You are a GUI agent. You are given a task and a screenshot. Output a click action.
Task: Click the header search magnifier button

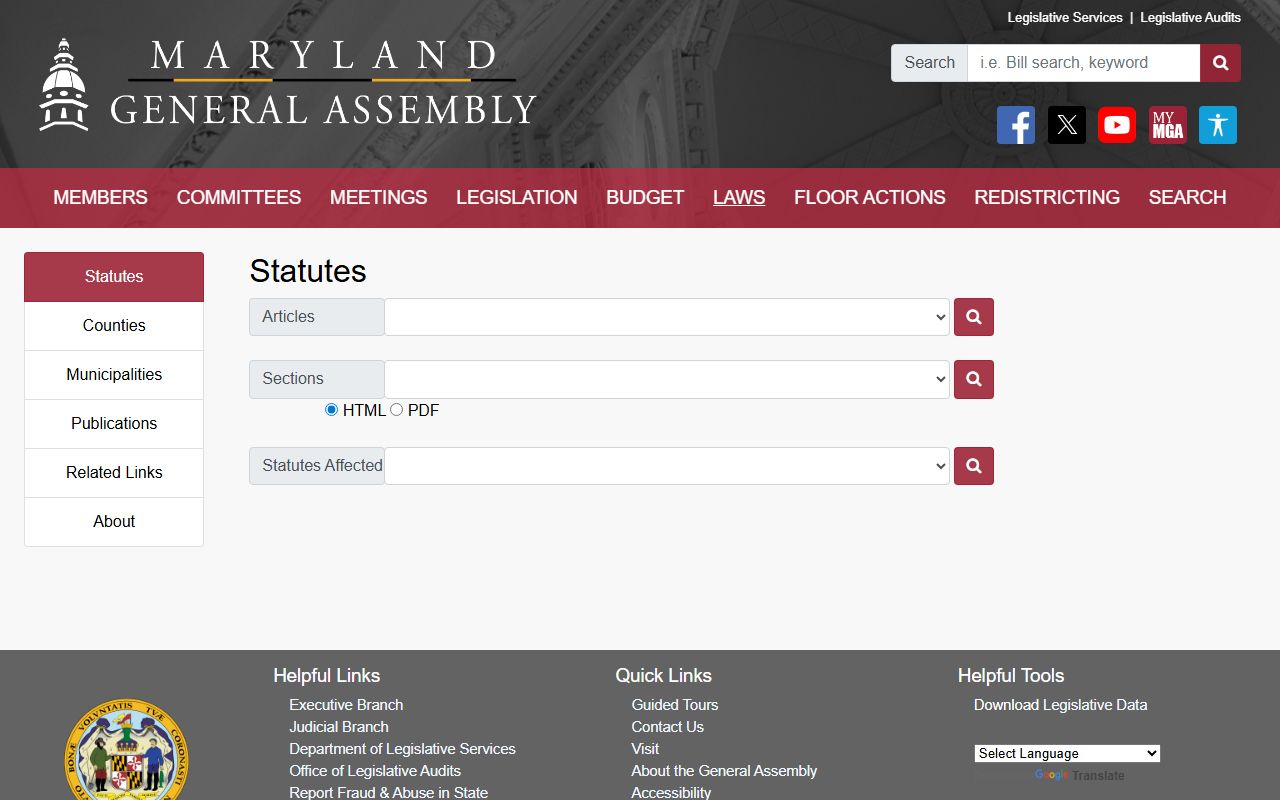(1221, 63)
